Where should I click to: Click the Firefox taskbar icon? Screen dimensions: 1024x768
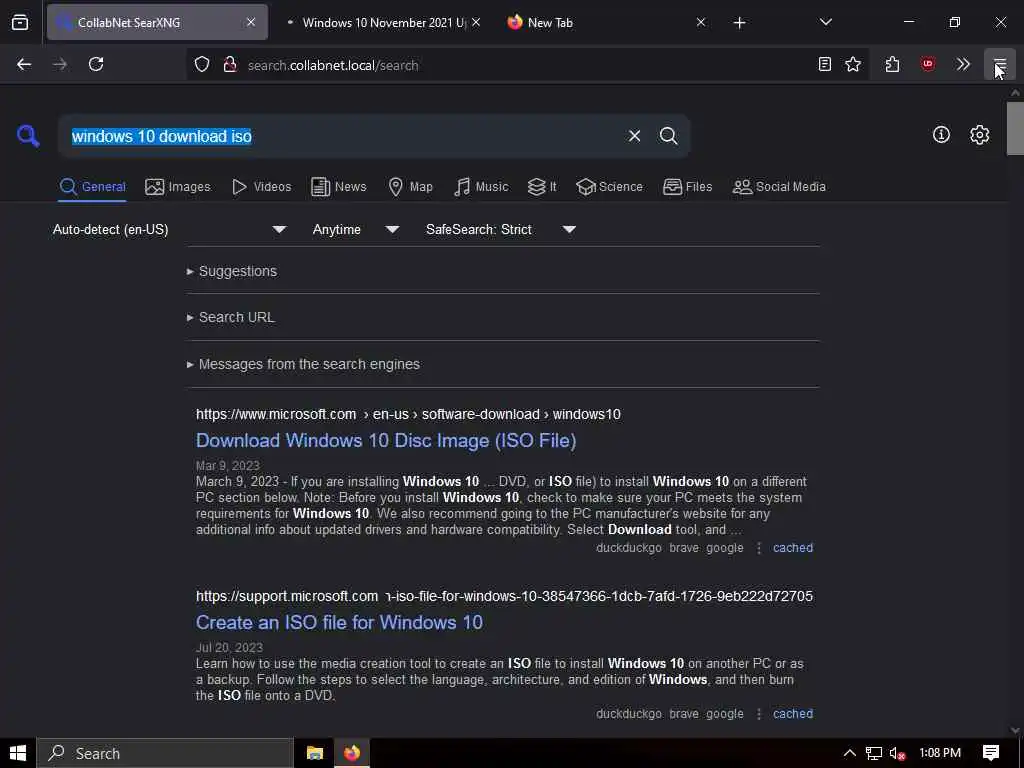pos(352,753)
